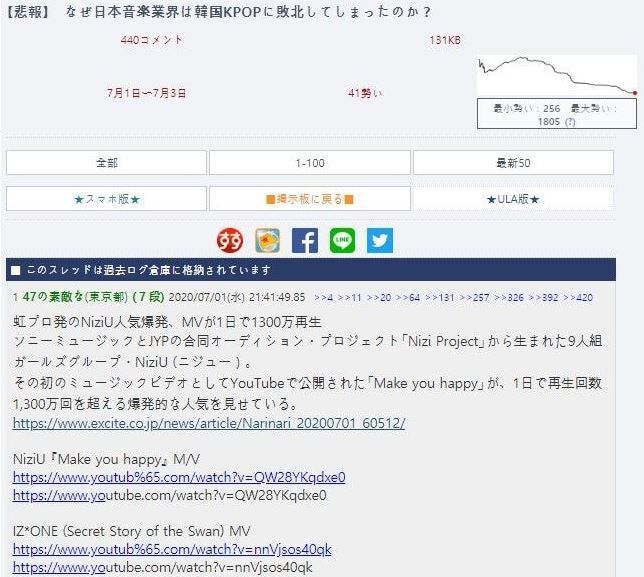Click the NiziU『Make you happy』M/V text
This screenshot has height=577, width=644.
[106, 459]
